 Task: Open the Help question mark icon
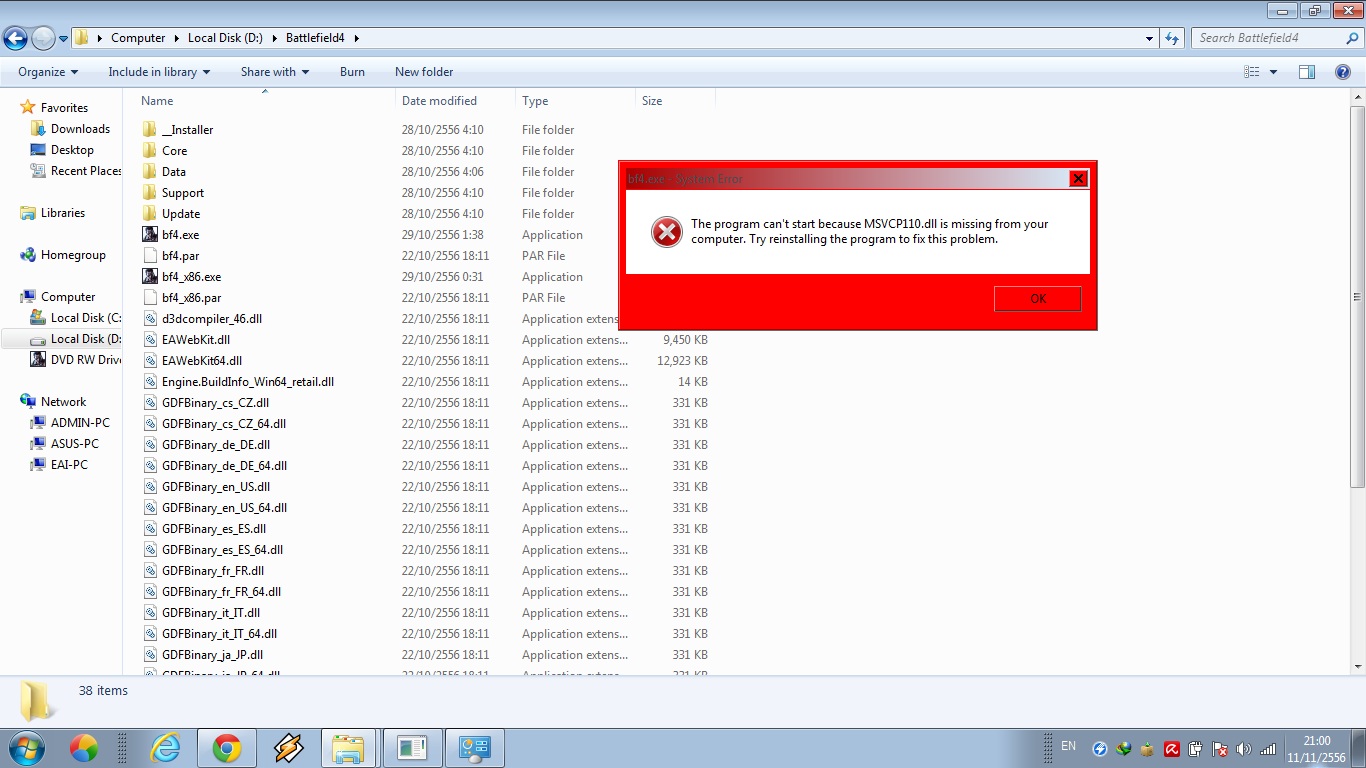(x=1343, y=72)
